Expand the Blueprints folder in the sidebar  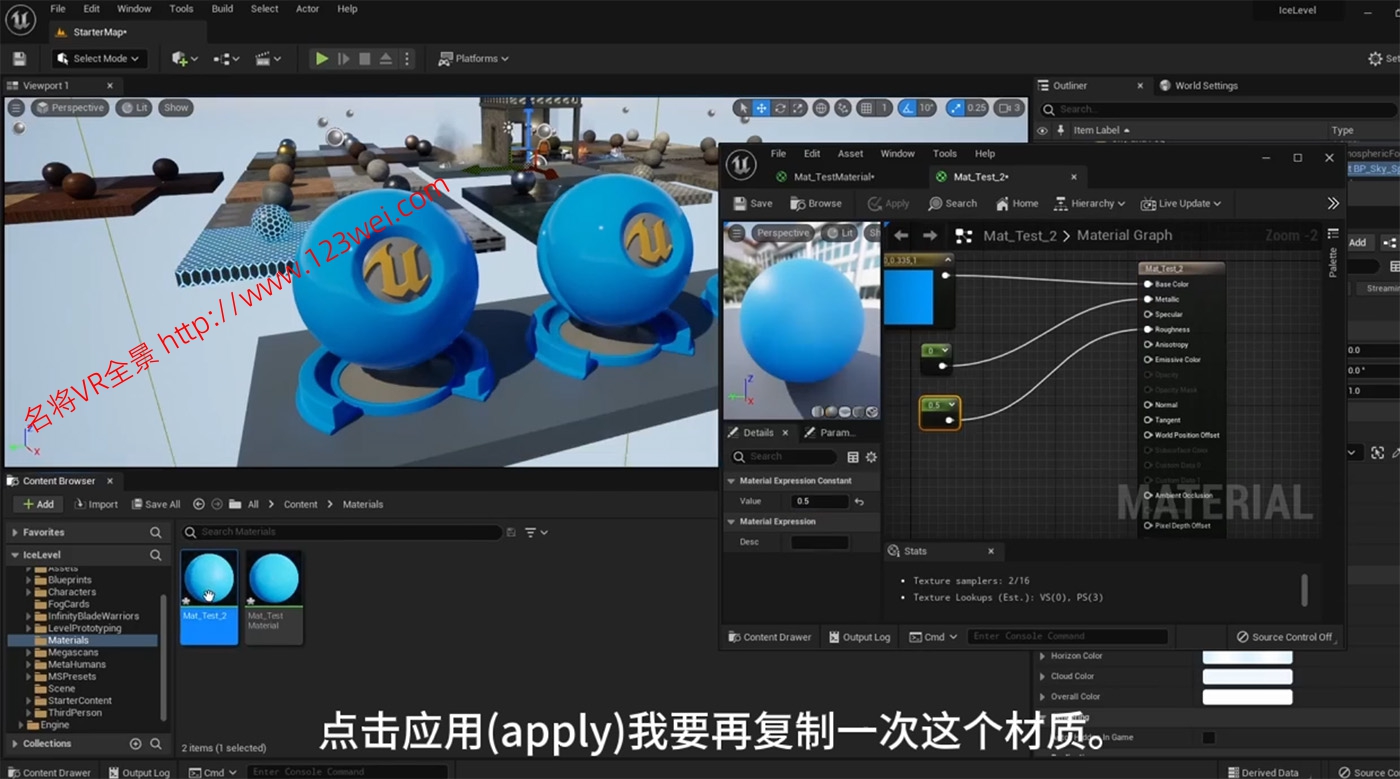coord(29,579)
